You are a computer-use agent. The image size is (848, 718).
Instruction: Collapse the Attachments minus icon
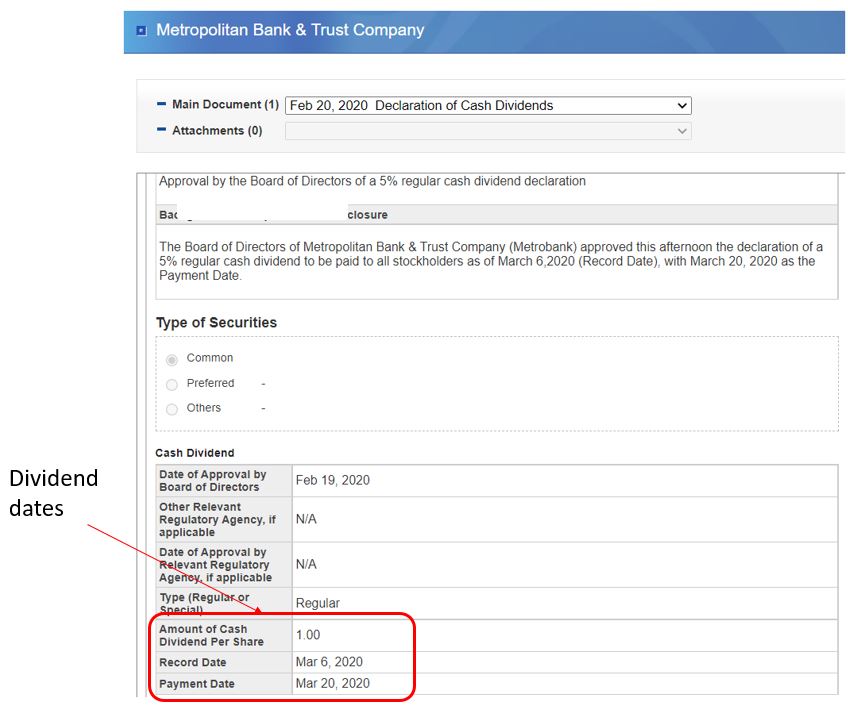click(x=161, y=130)
